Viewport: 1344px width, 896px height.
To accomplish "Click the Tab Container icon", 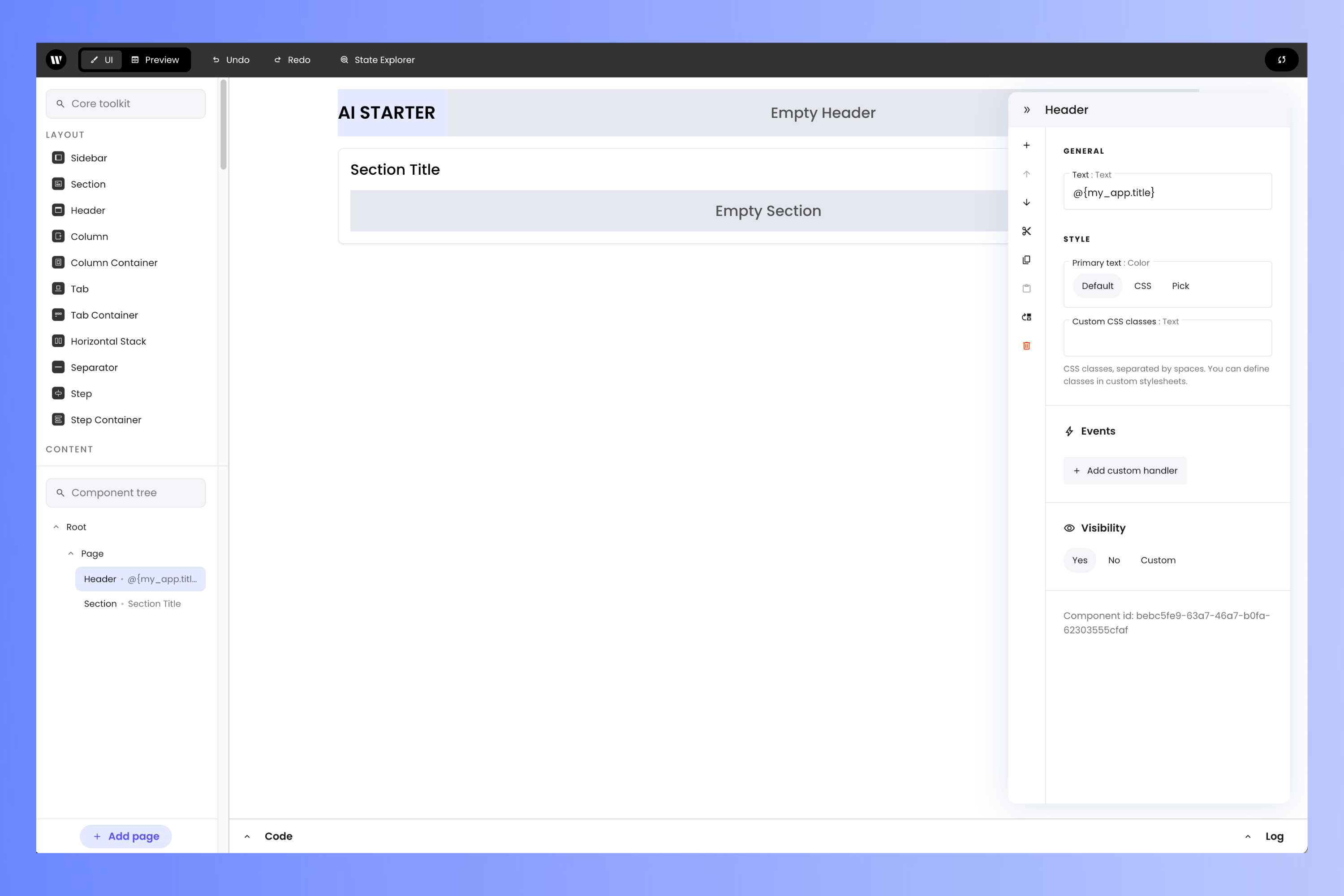I will (x=58, y=315).
